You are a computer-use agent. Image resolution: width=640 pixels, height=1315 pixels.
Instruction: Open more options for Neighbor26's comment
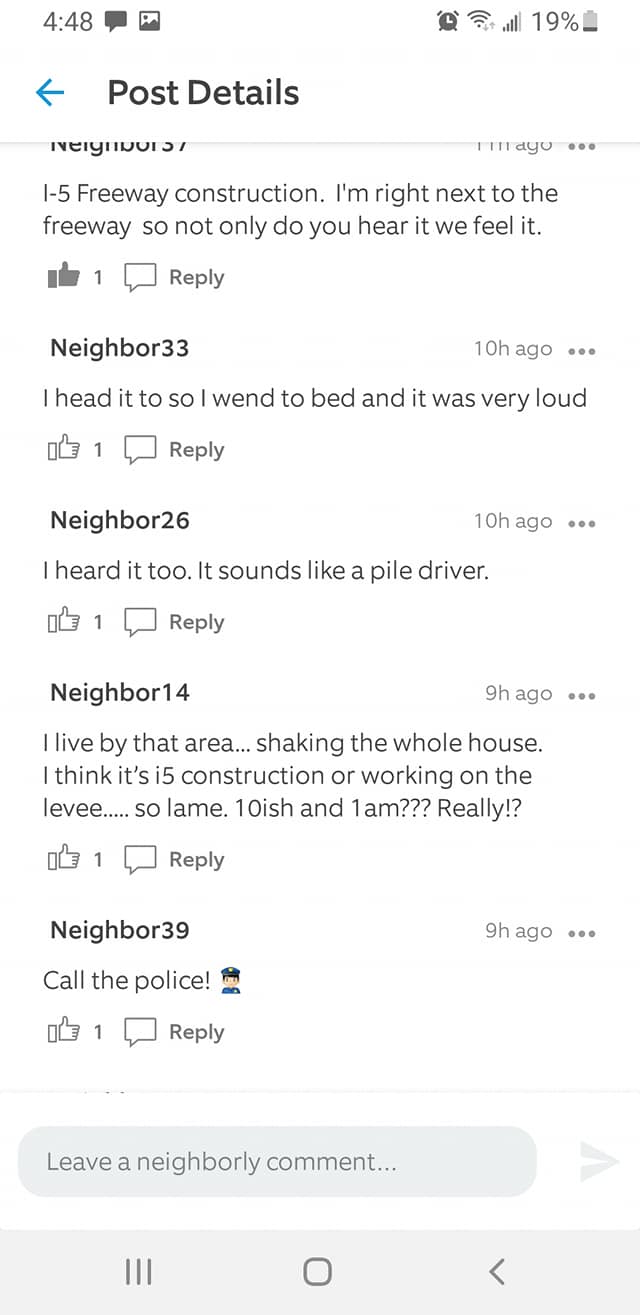[x=581, y=522]
